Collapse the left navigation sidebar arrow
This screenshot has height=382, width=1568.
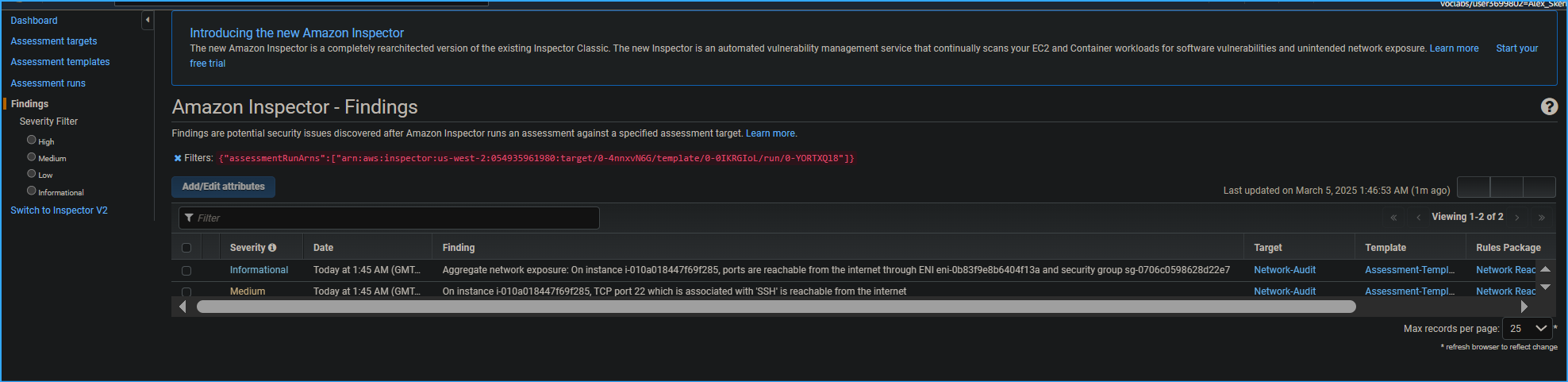(x=147, y=20)
